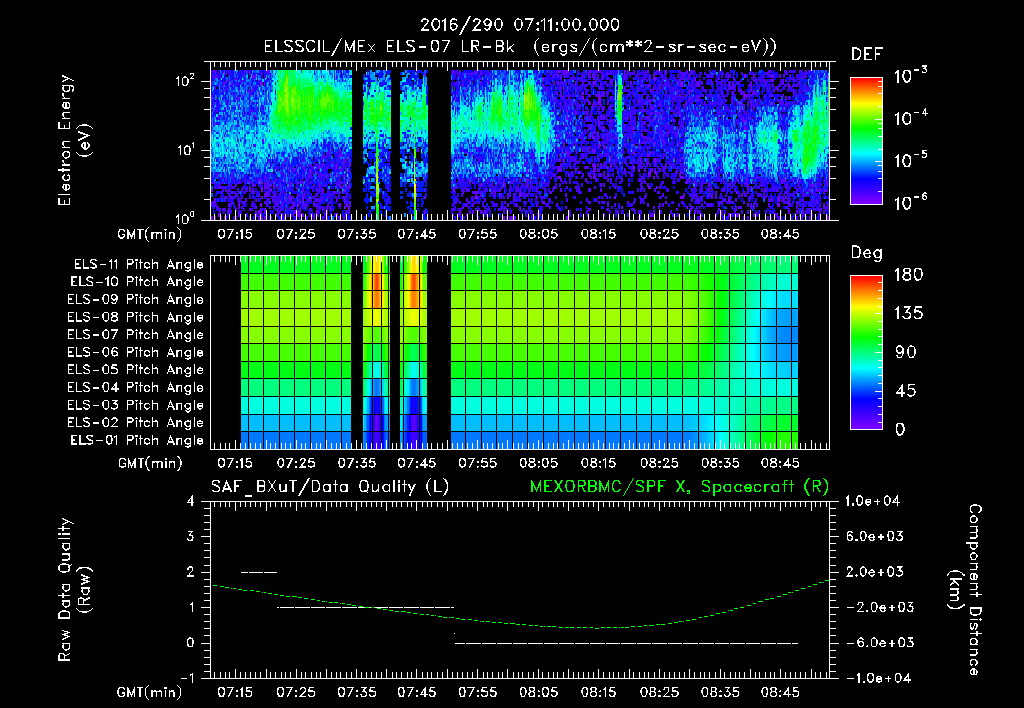
Task: Select the ELS-10 Pitch Angle row label
Action: [138, 282]
